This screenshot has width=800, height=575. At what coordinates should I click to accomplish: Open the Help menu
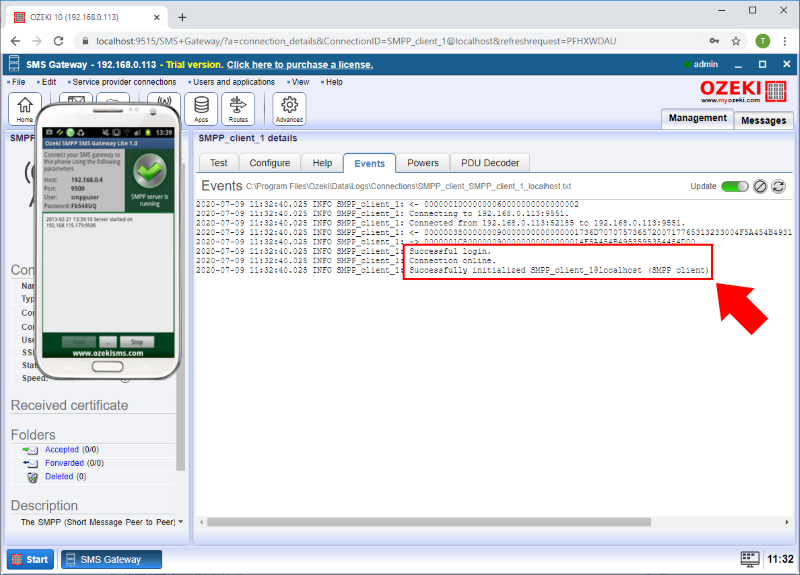point(332,82)
